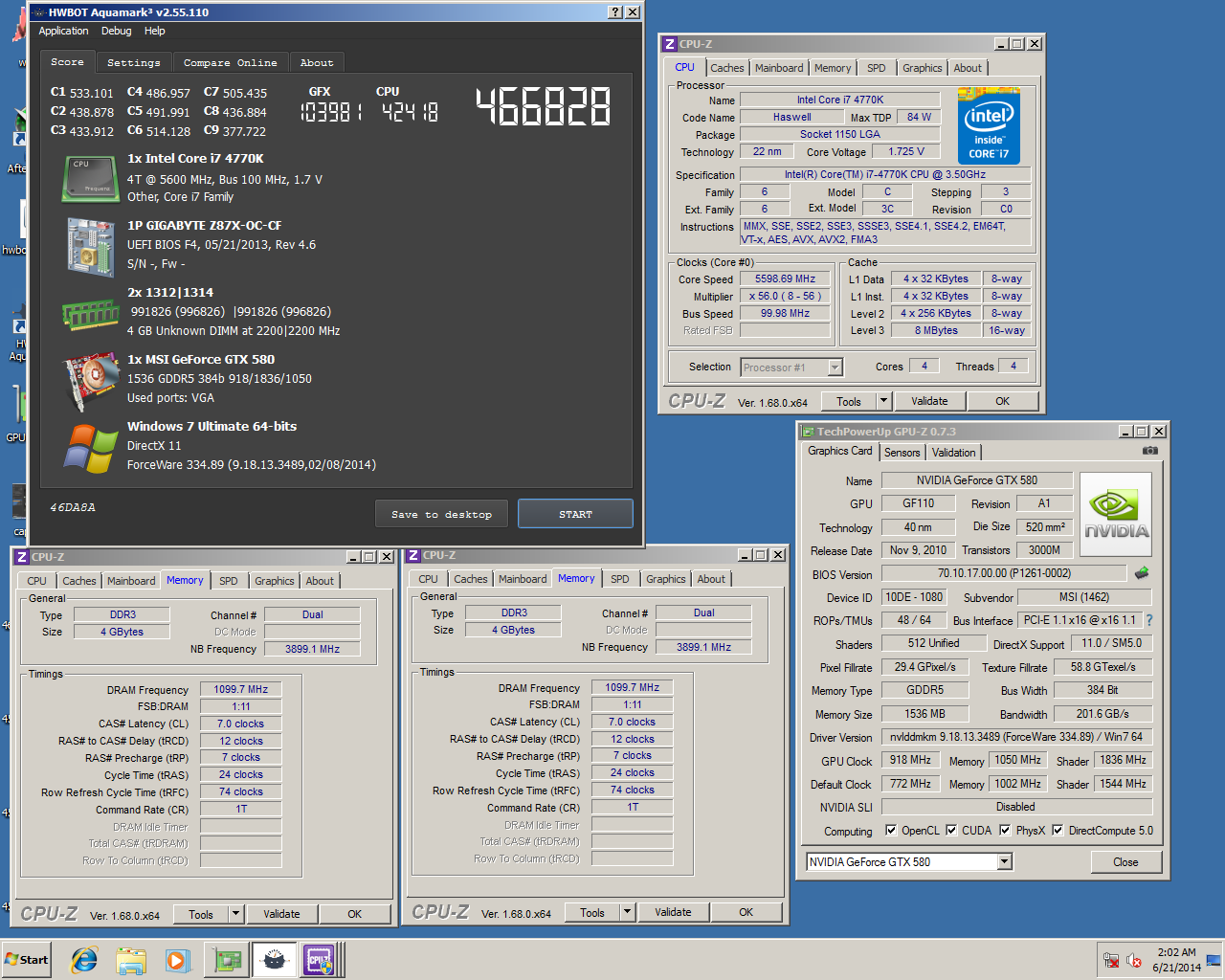1225x980 pixels.
Task: Open the Aquamark Application menu
Action: (x=63, y=31)
